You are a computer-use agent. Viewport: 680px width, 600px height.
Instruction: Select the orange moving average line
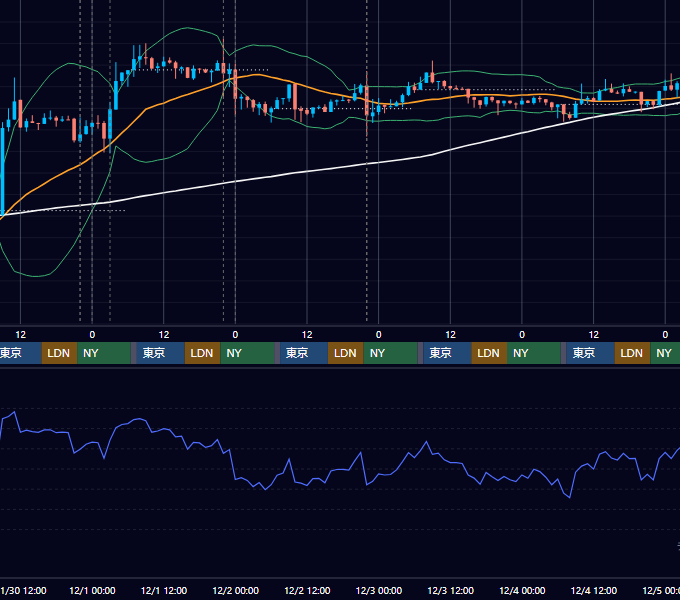(x=147, y=108)
